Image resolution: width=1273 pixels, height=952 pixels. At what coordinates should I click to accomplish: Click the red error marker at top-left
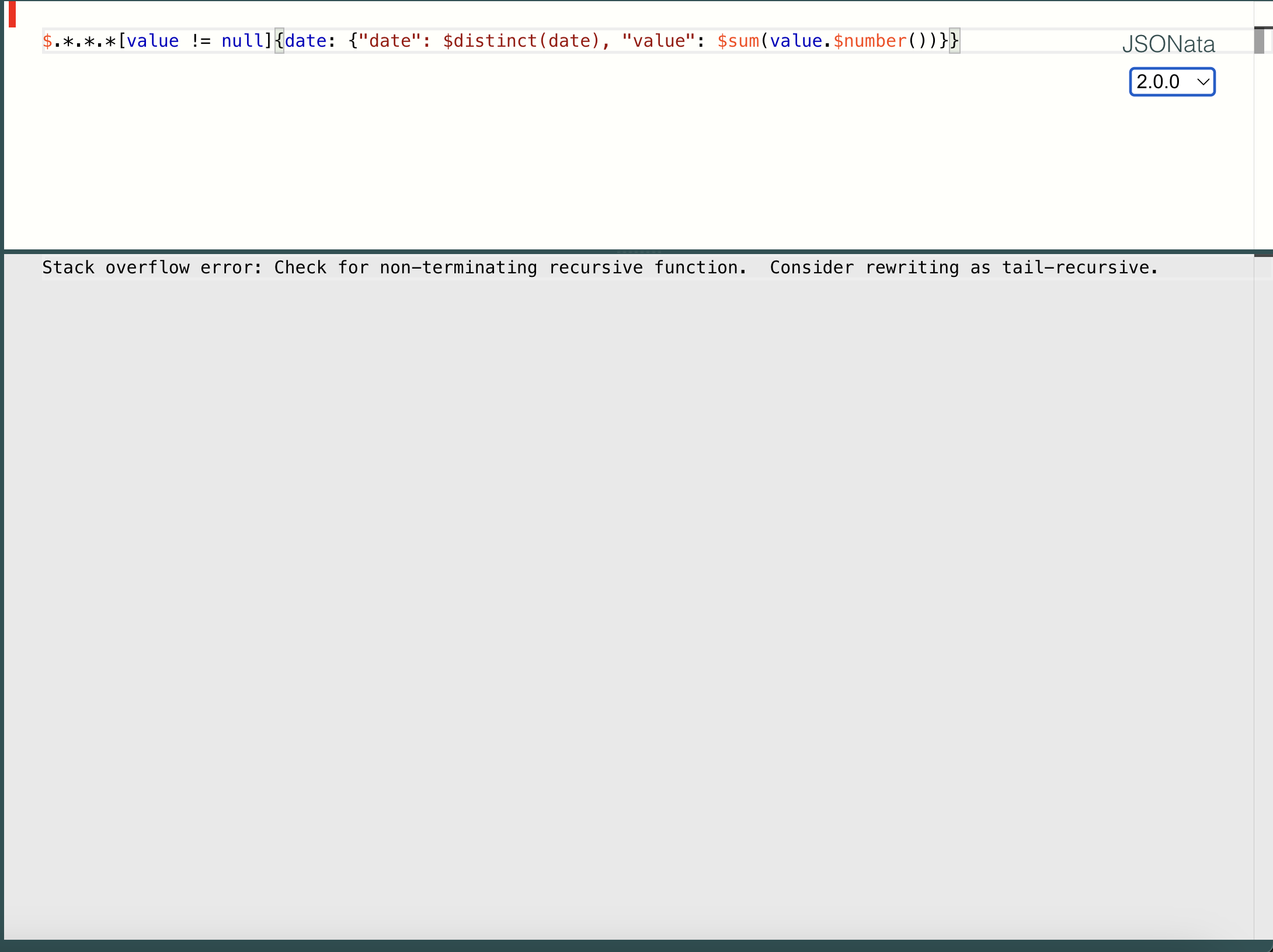tap(12, 14)
